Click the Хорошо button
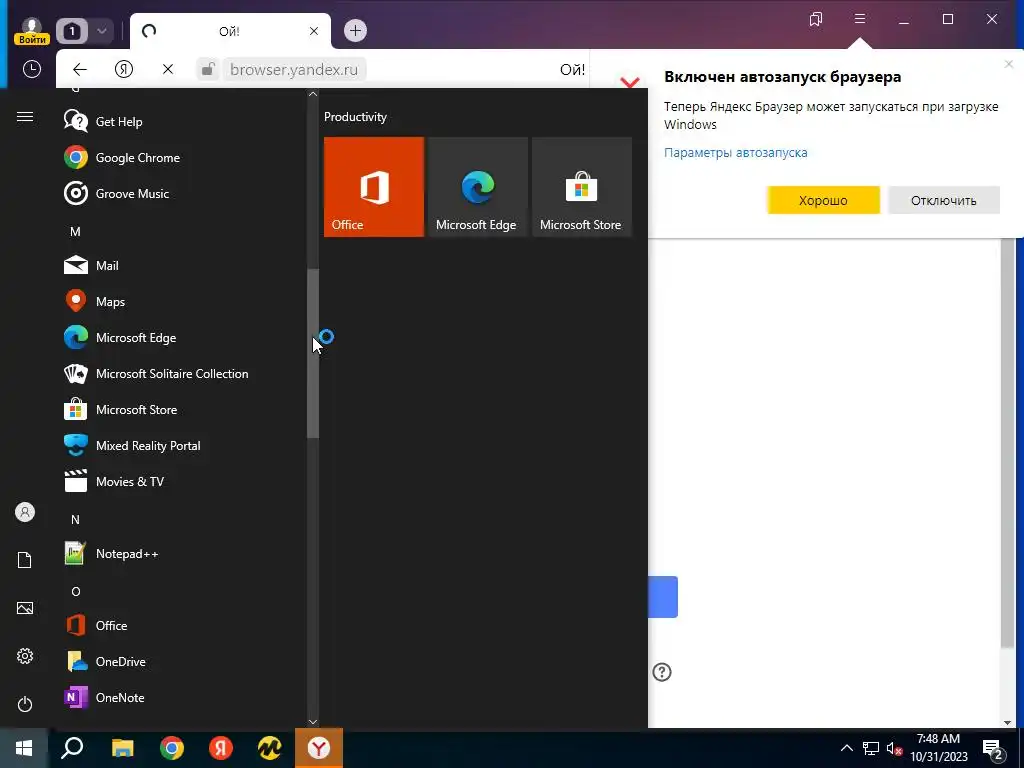This screenshot has width=1024, height=768. (x=824, y=200)
